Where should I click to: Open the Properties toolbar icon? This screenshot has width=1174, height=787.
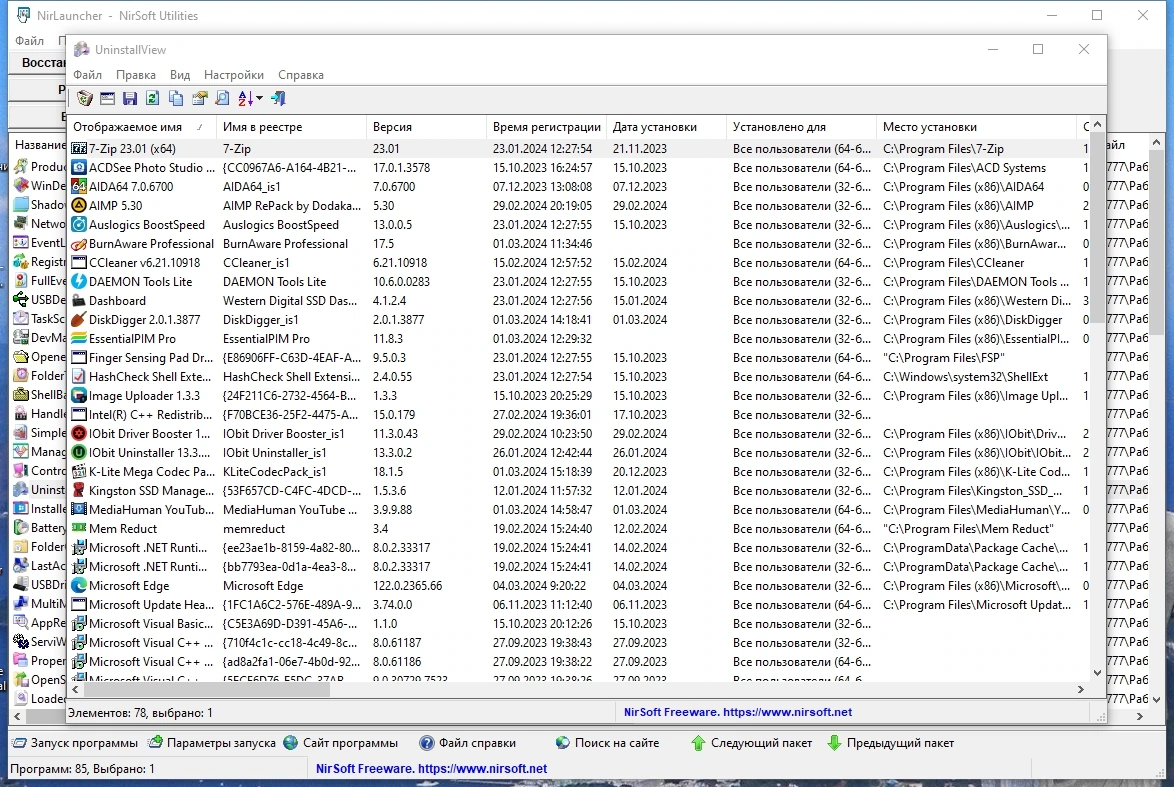pyautogui.click(x=199, y=98)
